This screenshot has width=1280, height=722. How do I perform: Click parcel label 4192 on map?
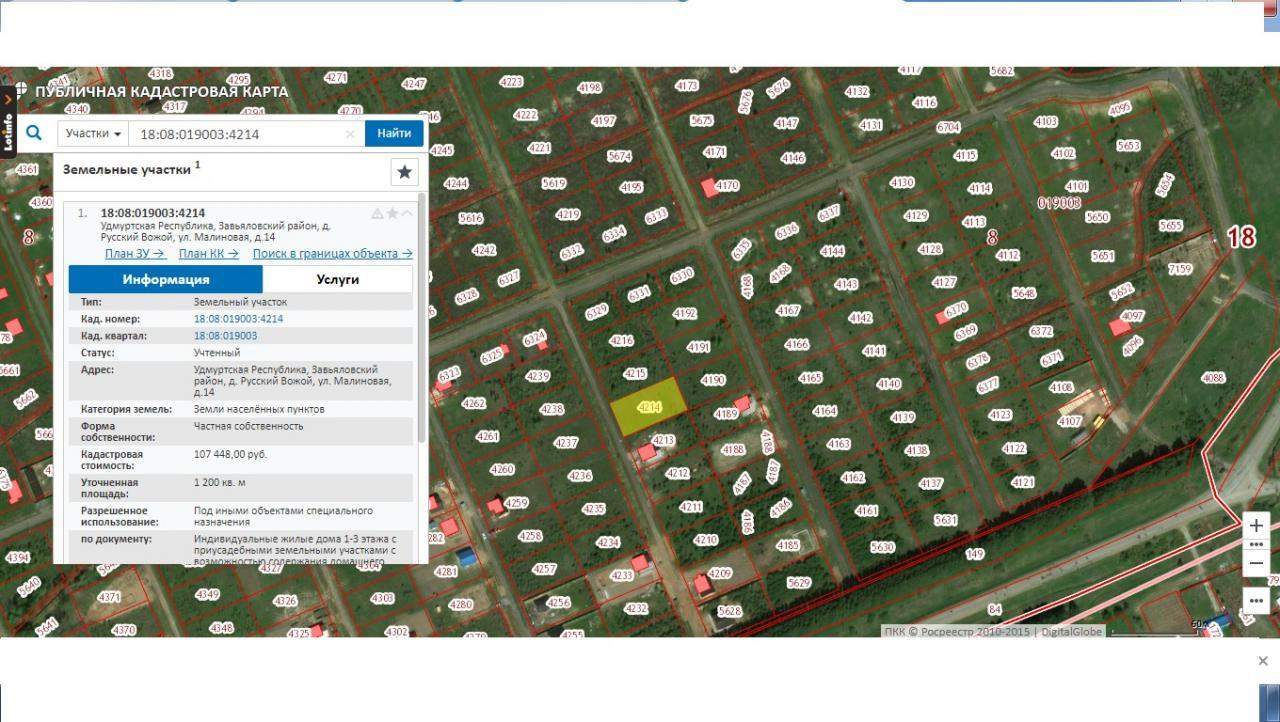pyautogui.click(x=684, y=314)
